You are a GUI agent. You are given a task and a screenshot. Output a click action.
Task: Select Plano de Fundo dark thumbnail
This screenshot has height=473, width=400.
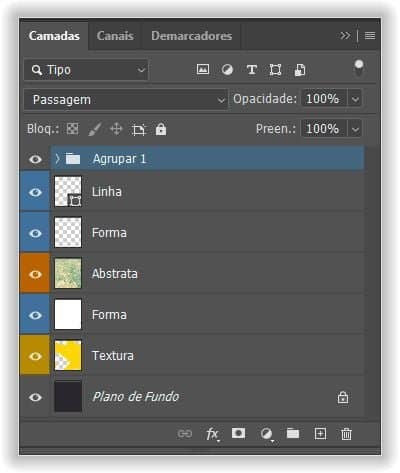click(x=68, y=396)
